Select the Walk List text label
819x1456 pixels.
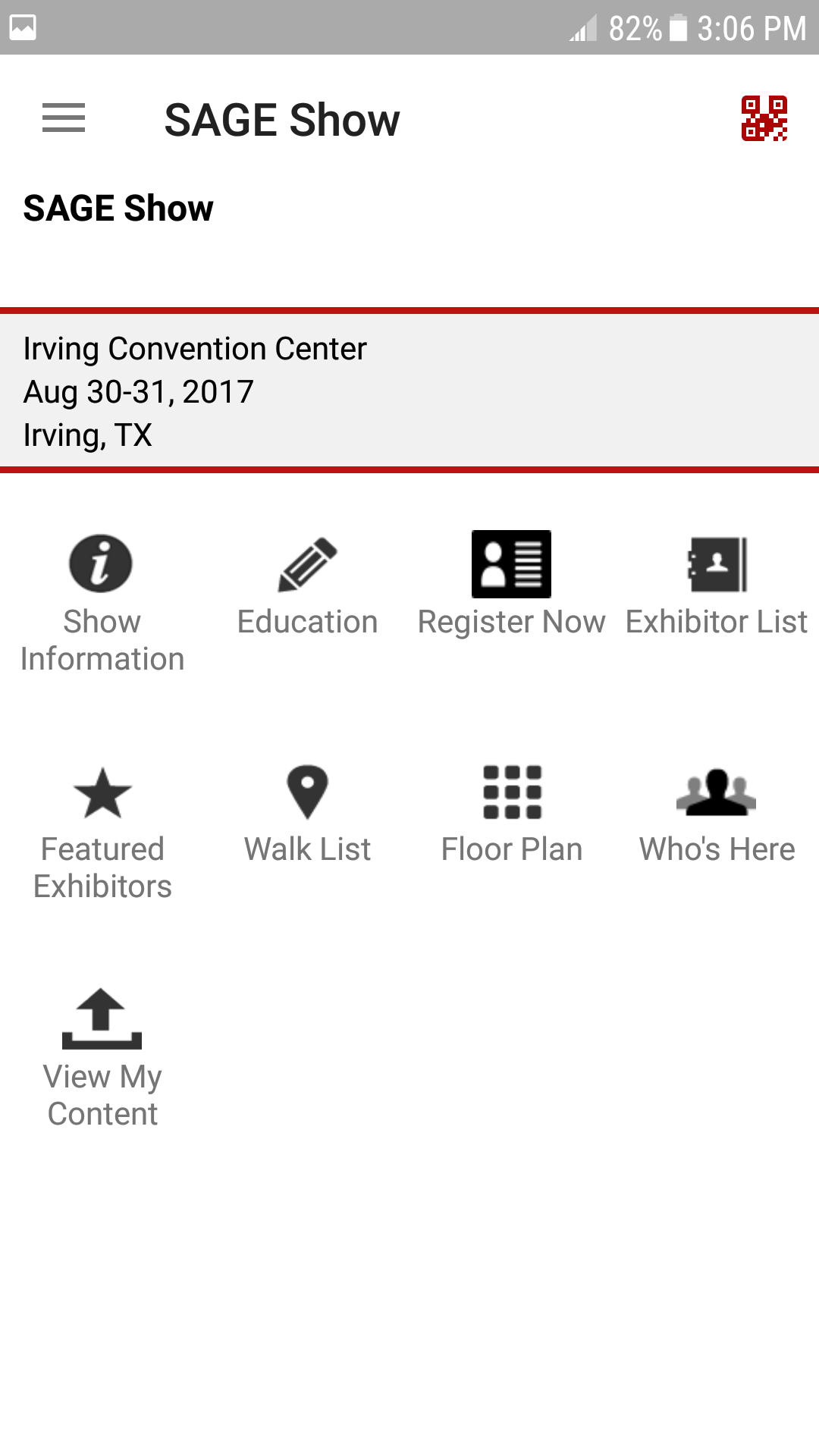pyautogui.click(x=307, y=849)
